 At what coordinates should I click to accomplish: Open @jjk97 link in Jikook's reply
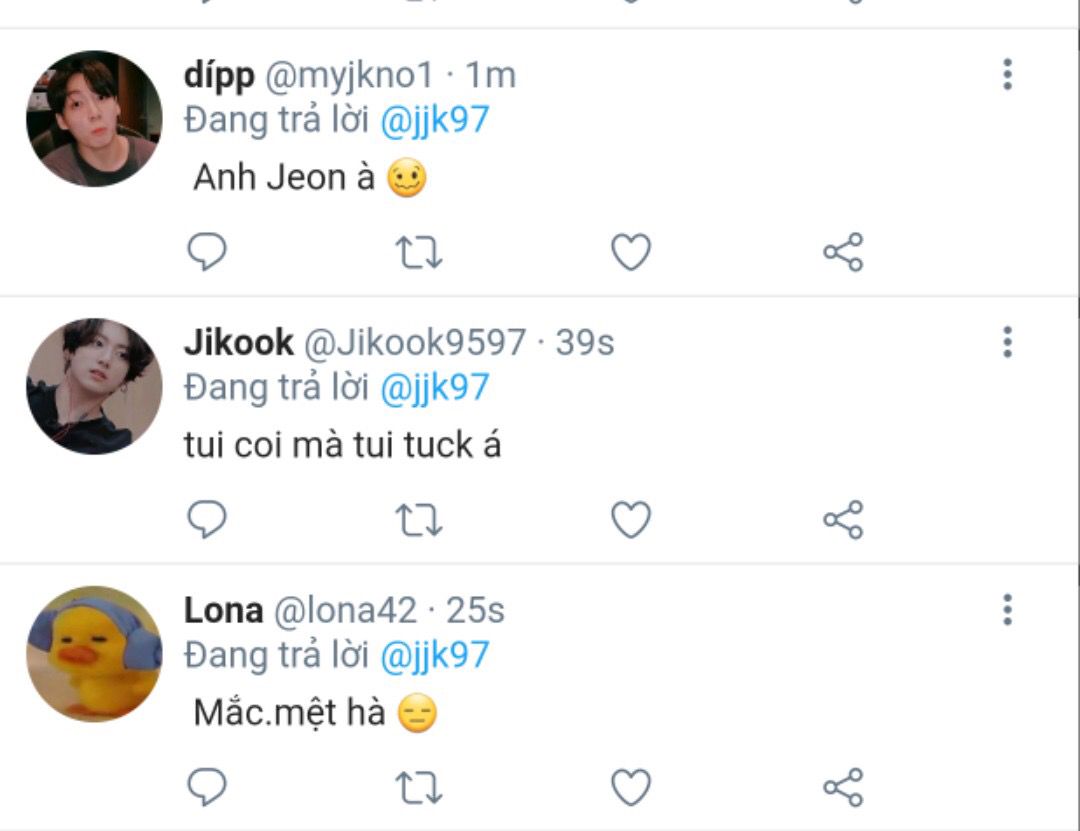click(435, 388)
